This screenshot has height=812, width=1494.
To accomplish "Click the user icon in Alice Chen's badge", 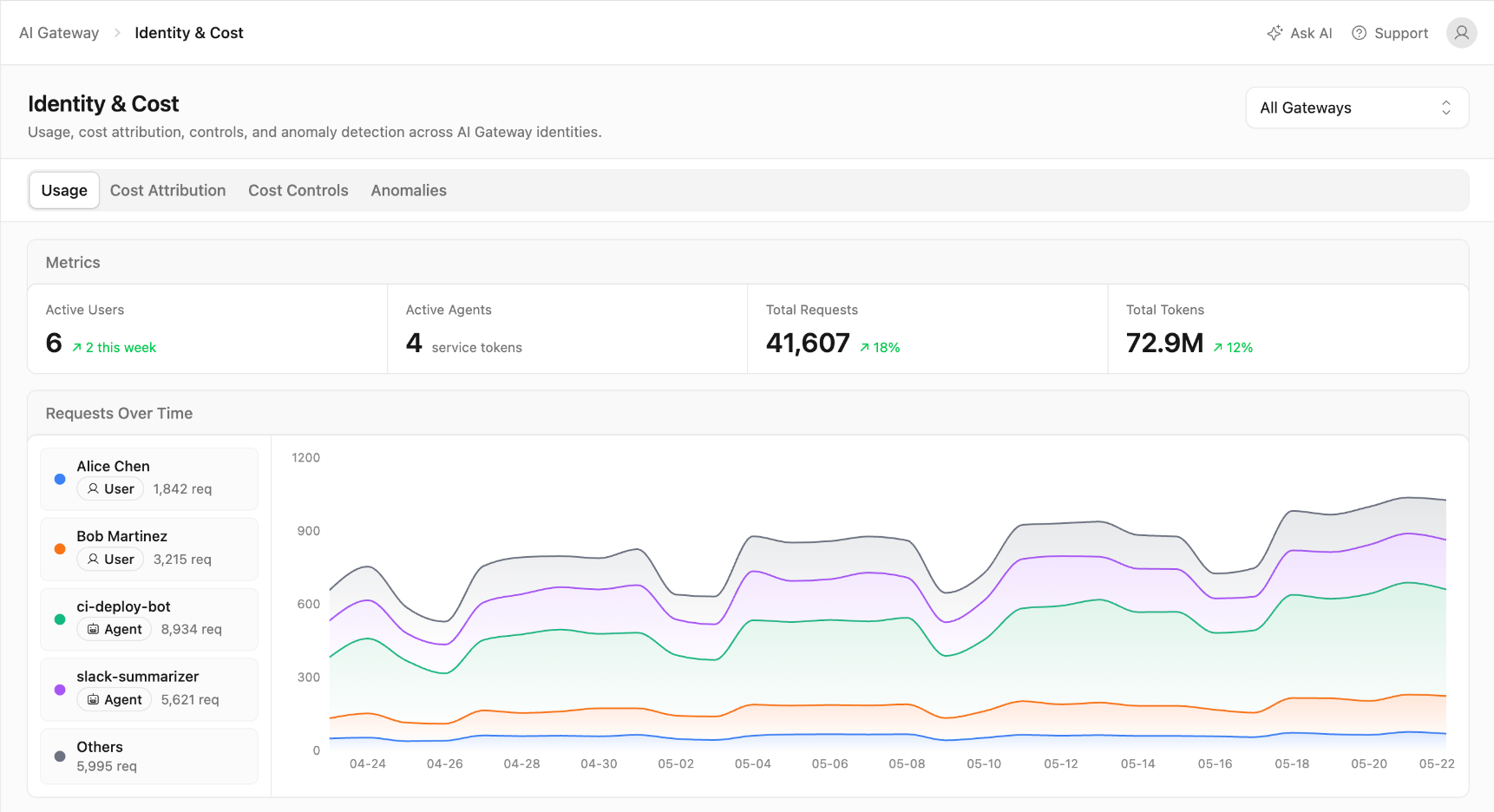I will pos(93,488).
